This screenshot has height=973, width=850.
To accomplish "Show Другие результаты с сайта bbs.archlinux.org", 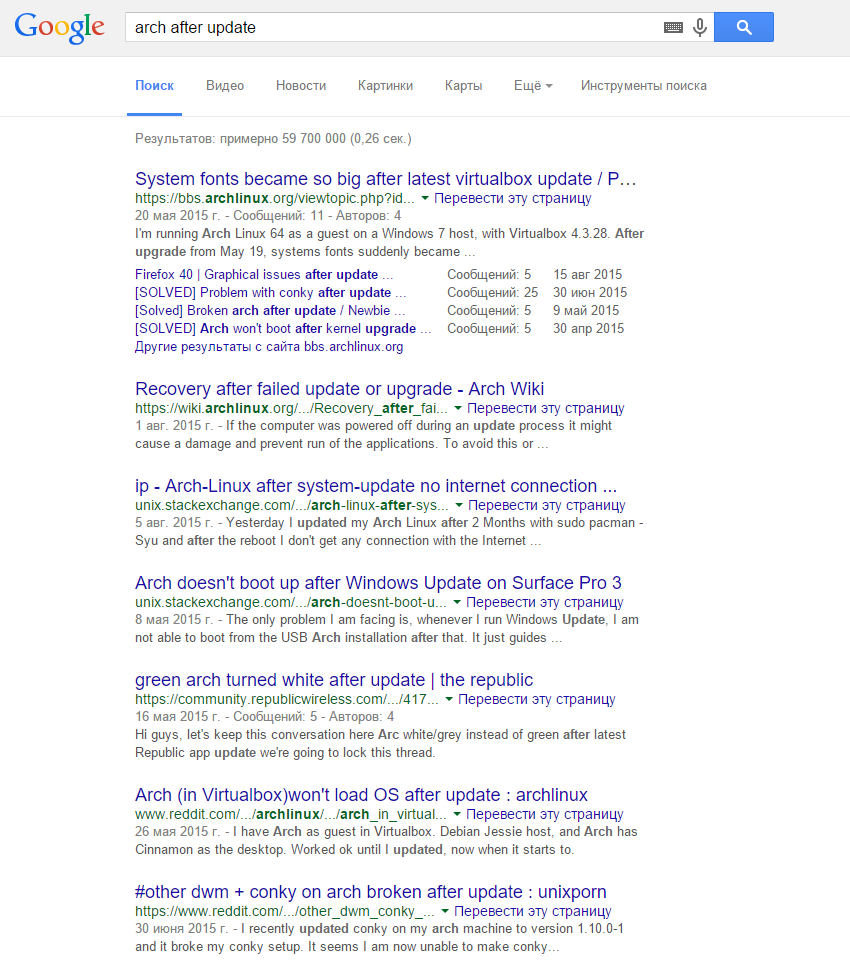I will (269, 346).
